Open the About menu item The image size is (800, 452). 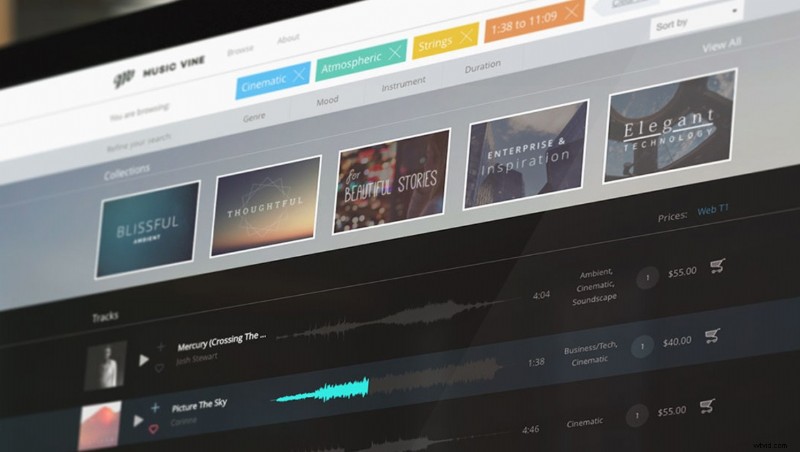288,38
